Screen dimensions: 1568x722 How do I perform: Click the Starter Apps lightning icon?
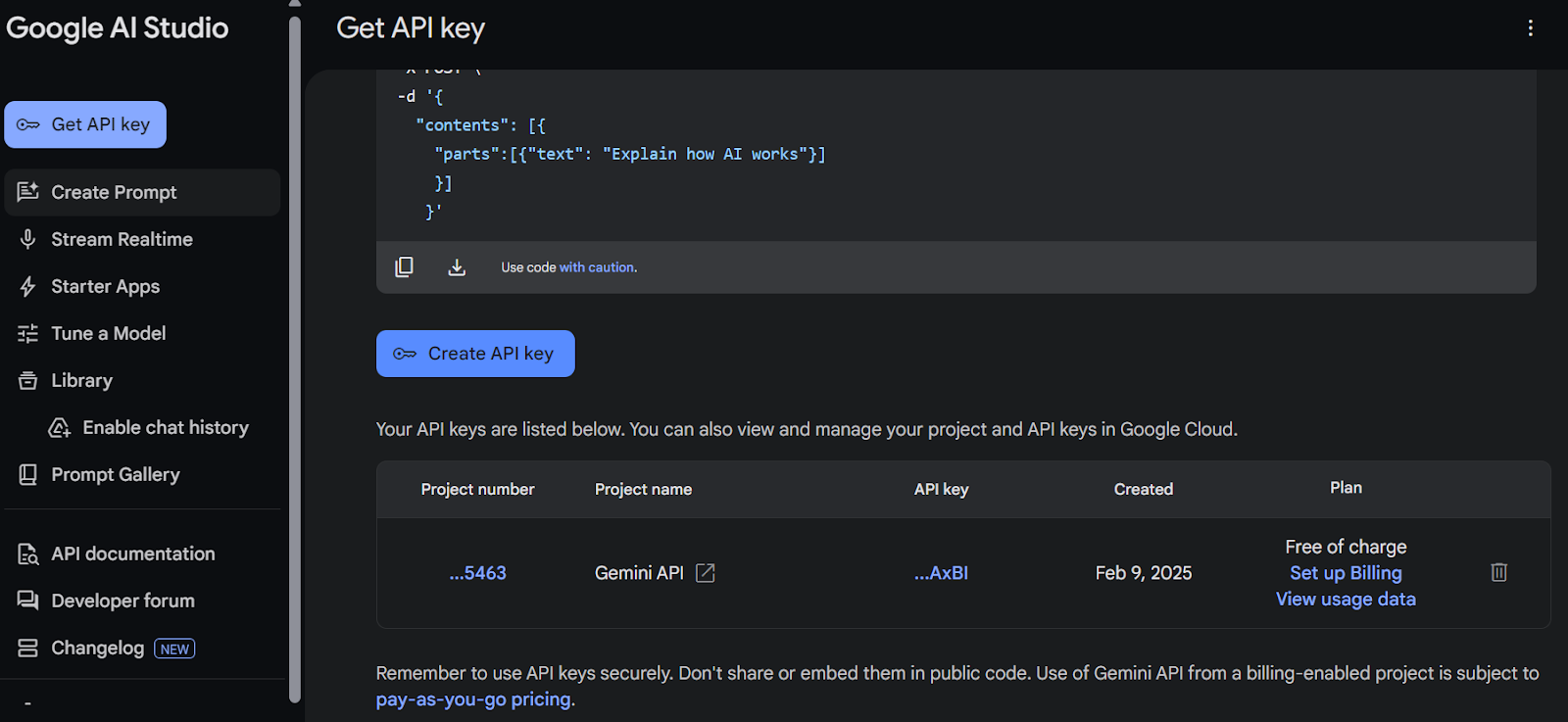pyautogui.click(x=27, y=286)
